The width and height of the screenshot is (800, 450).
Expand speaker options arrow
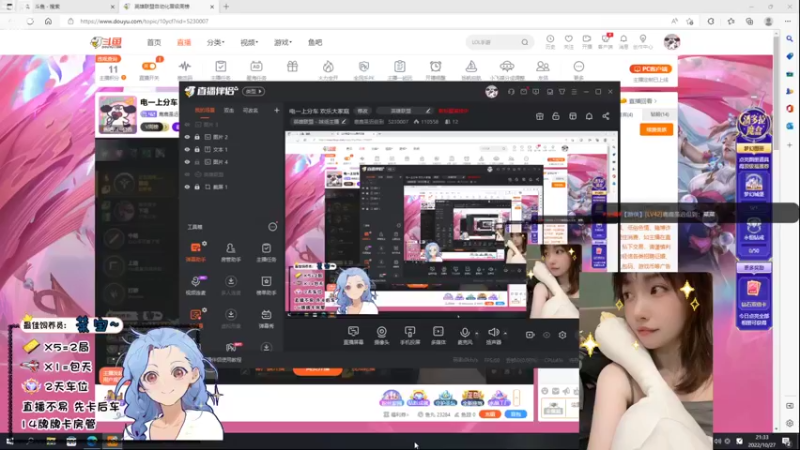click(505, 333)
